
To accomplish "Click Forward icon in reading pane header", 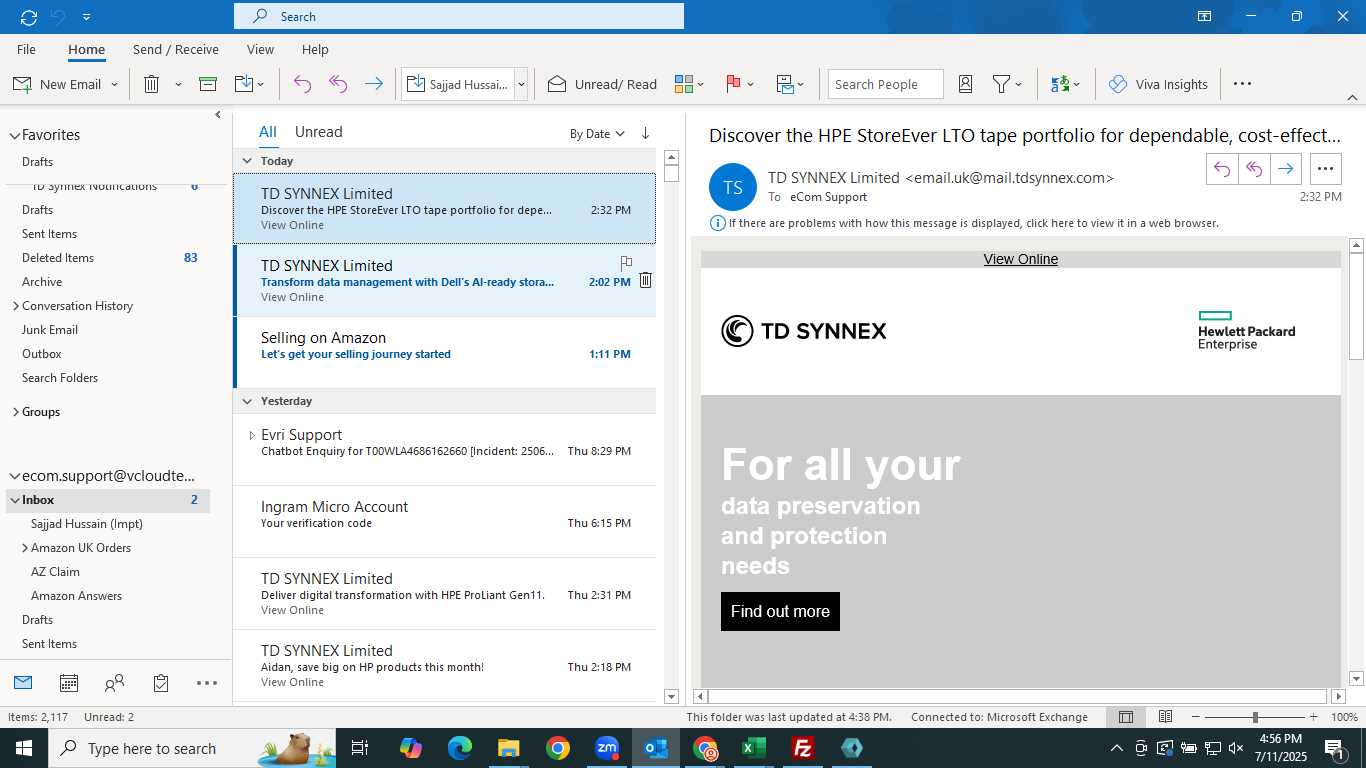I will tap(1286, 169).
